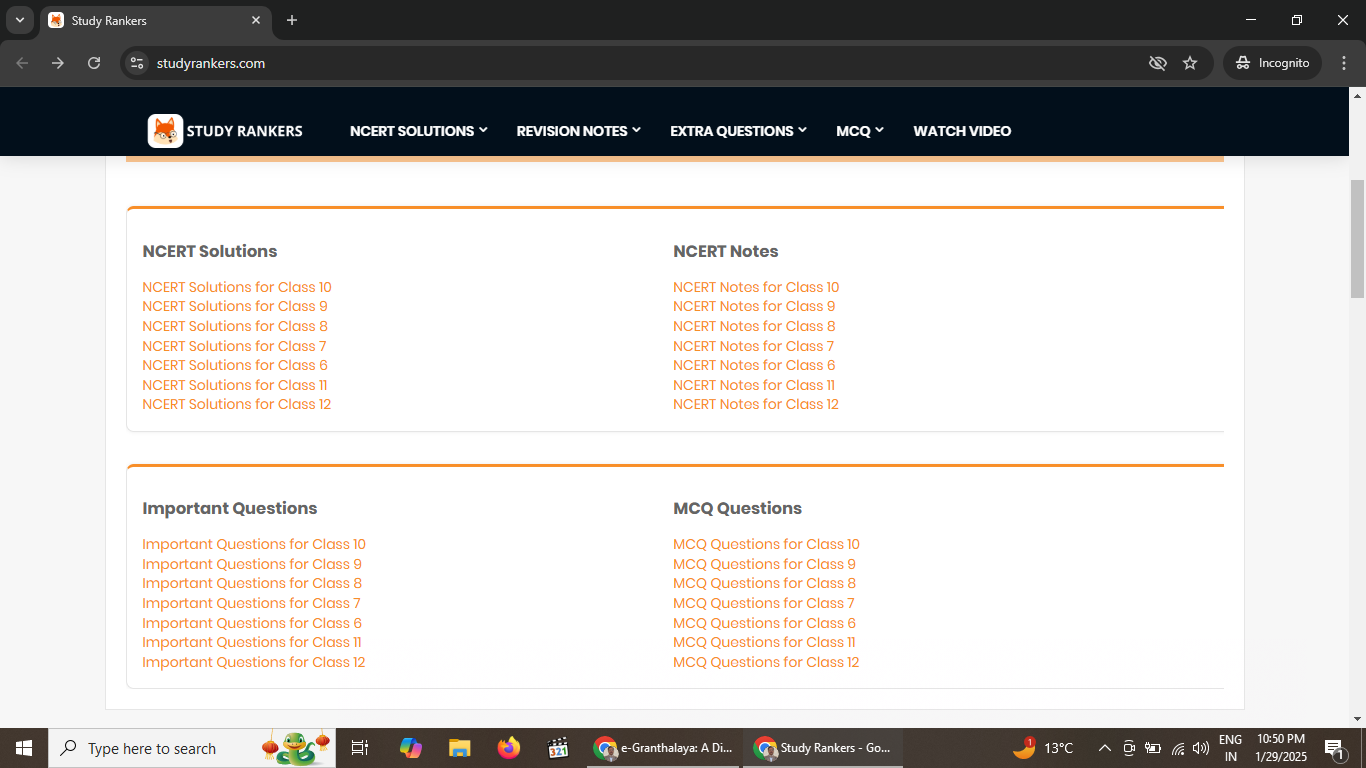Open the Windows Start menu
1366x768 pixels.
coord(24,748)
